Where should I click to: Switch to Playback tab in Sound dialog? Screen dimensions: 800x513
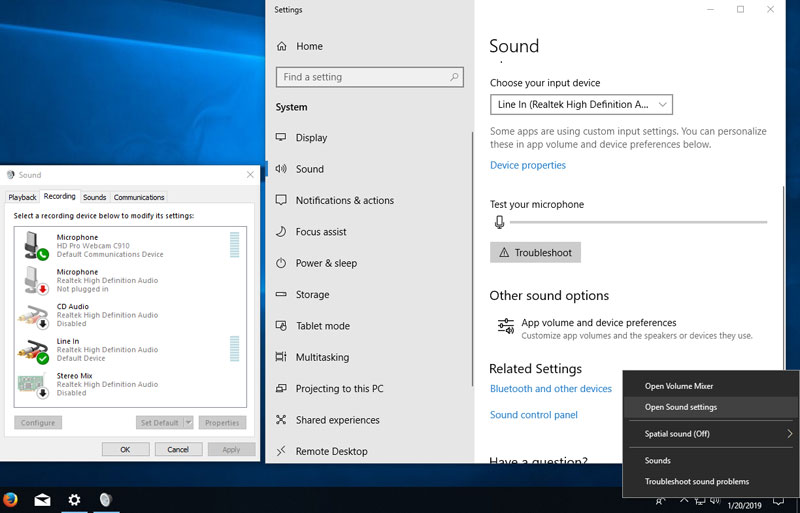pos(22,197)
